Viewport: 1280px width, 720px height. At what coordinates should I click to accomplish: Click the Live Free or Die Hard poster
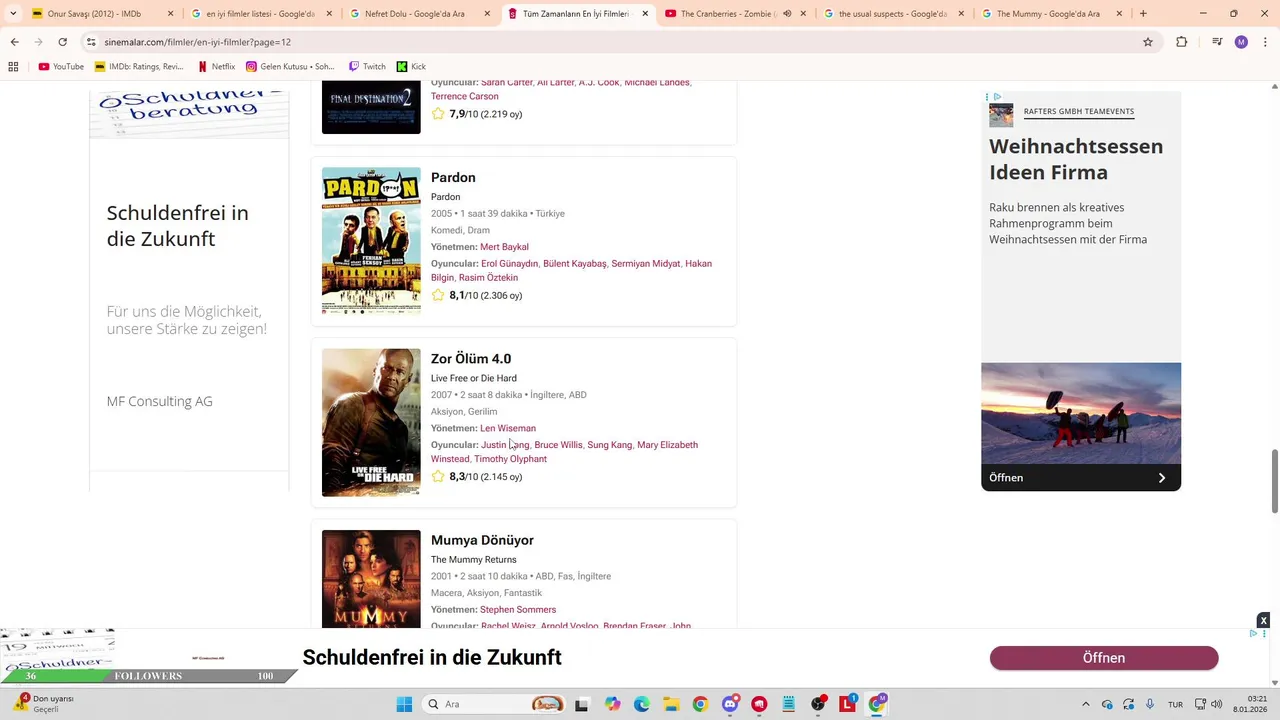tap(371, 422)
